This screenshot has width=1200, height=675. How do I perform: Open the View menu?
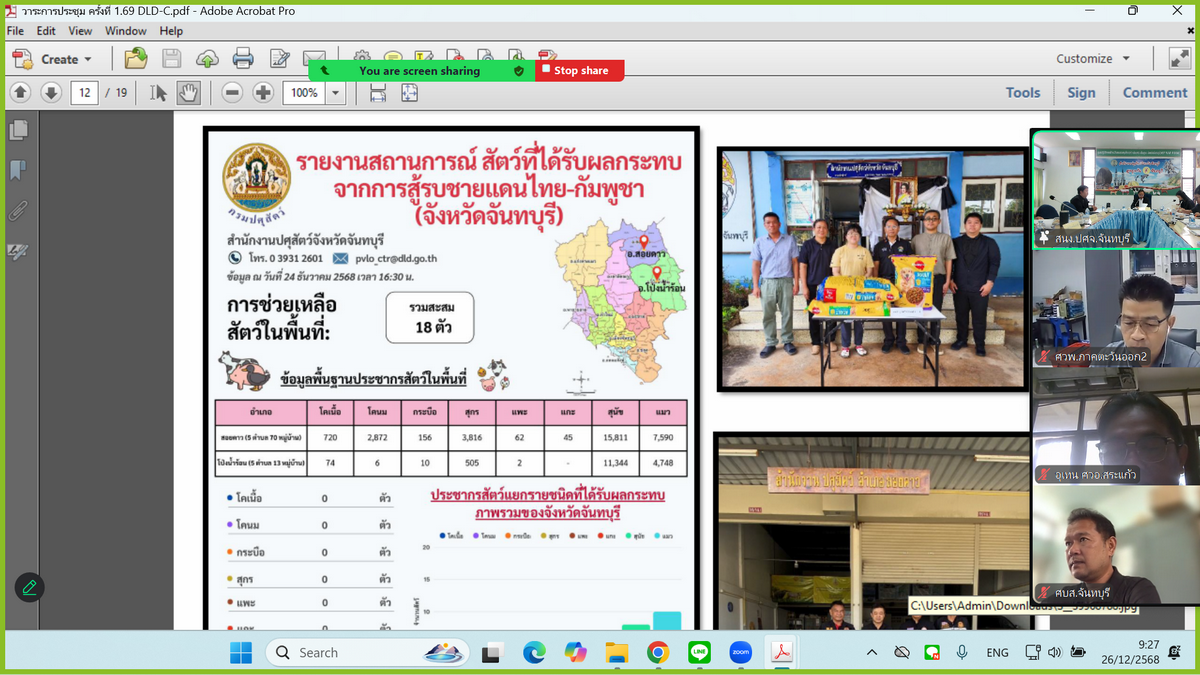(80, 31)
